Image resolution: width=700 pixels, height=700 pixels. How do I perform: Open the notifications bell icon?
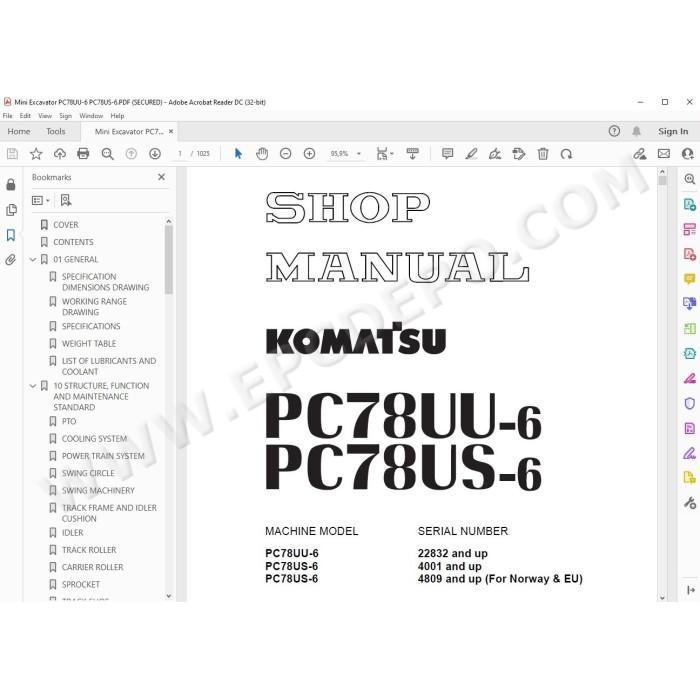tap(637, 131)
